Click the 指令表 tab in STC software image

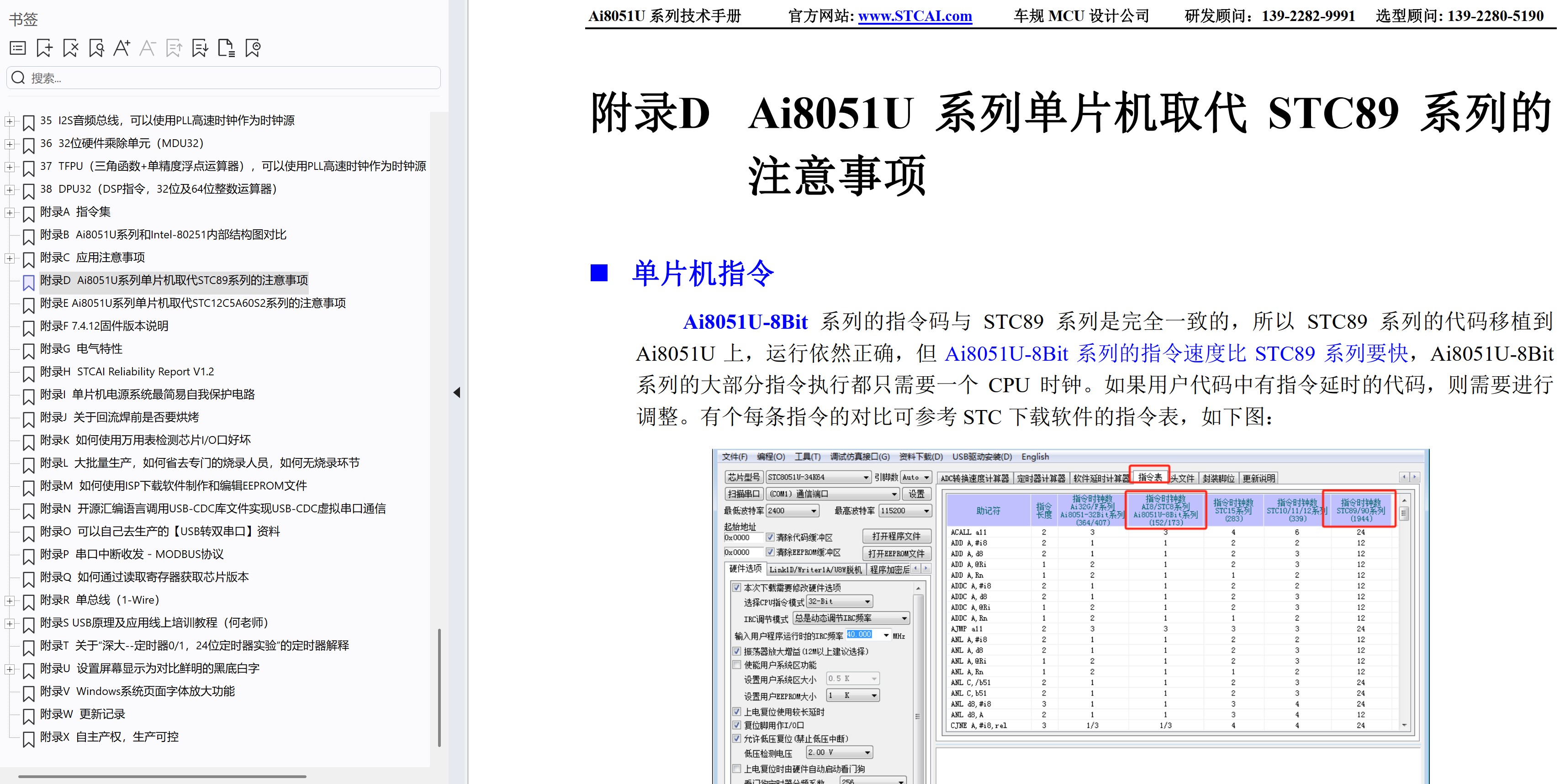tap(1149, 477)
